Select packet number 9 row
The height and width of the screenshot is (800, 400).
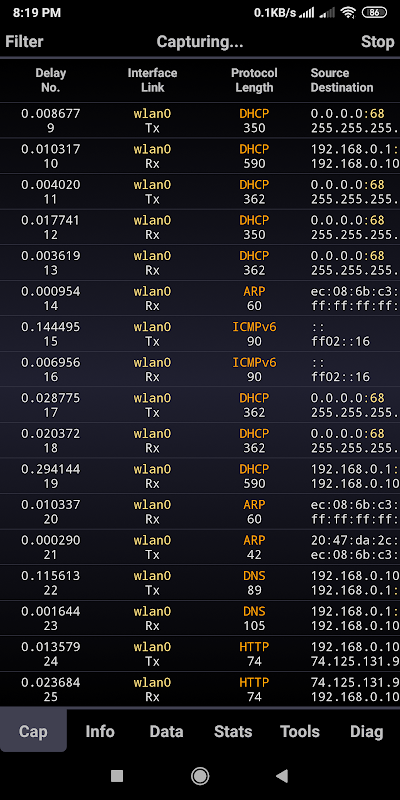(200, 120)
